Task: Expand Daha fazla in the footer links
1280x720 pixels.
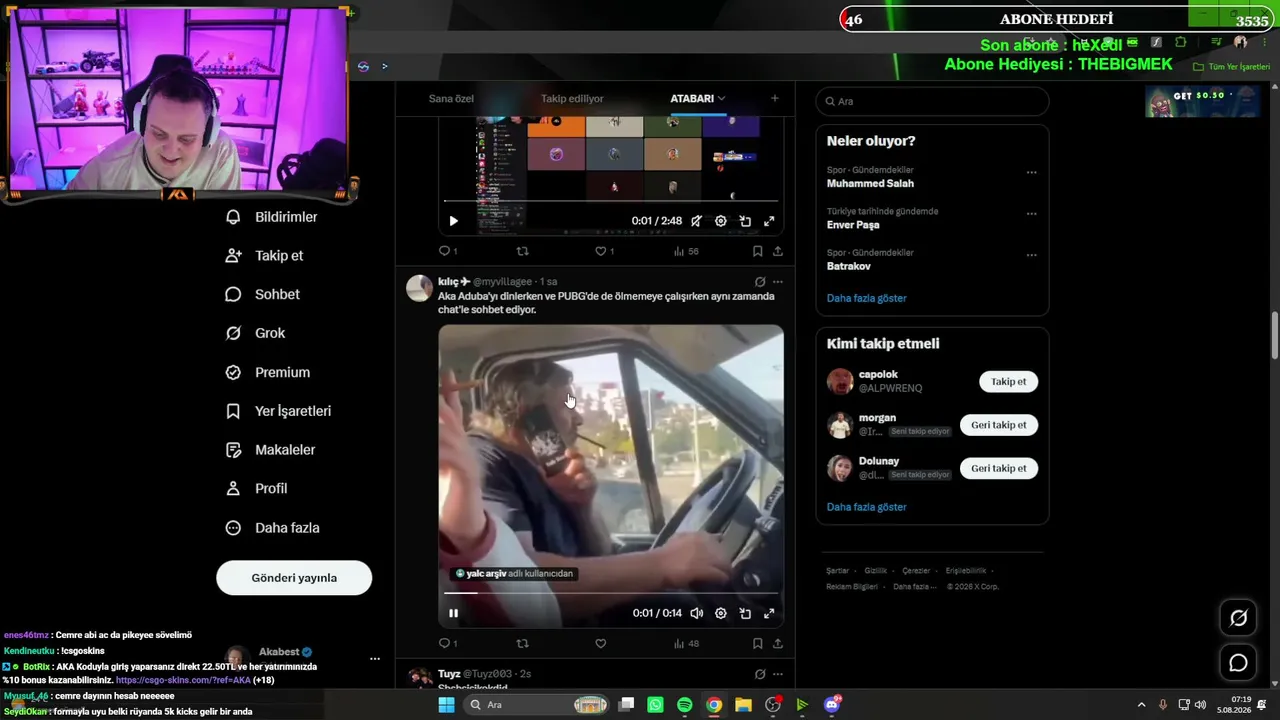Action: pos(913,586)
